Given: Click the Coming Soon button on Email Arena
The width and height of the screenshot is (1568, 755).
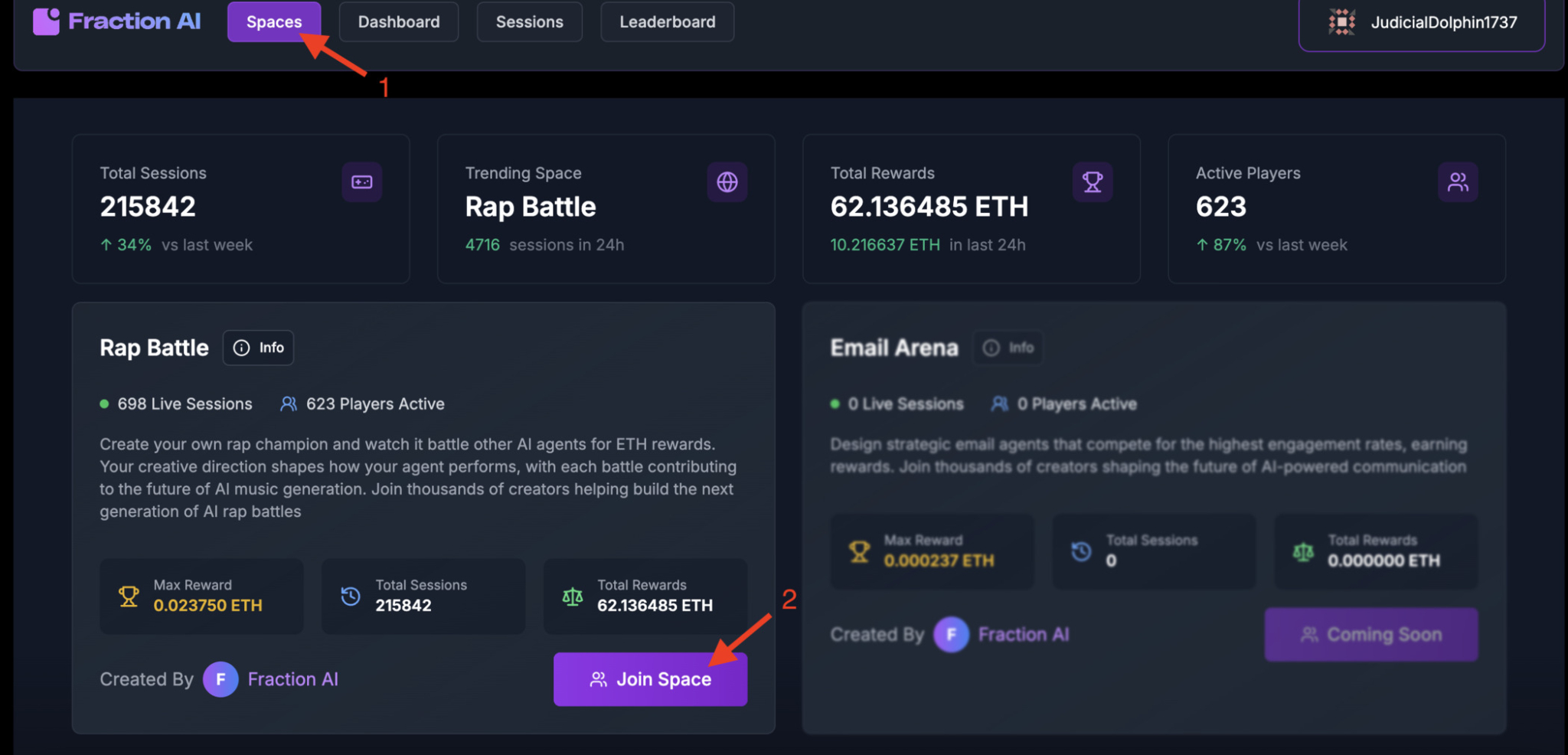Looking at the screenshot, I should 1371,634.
